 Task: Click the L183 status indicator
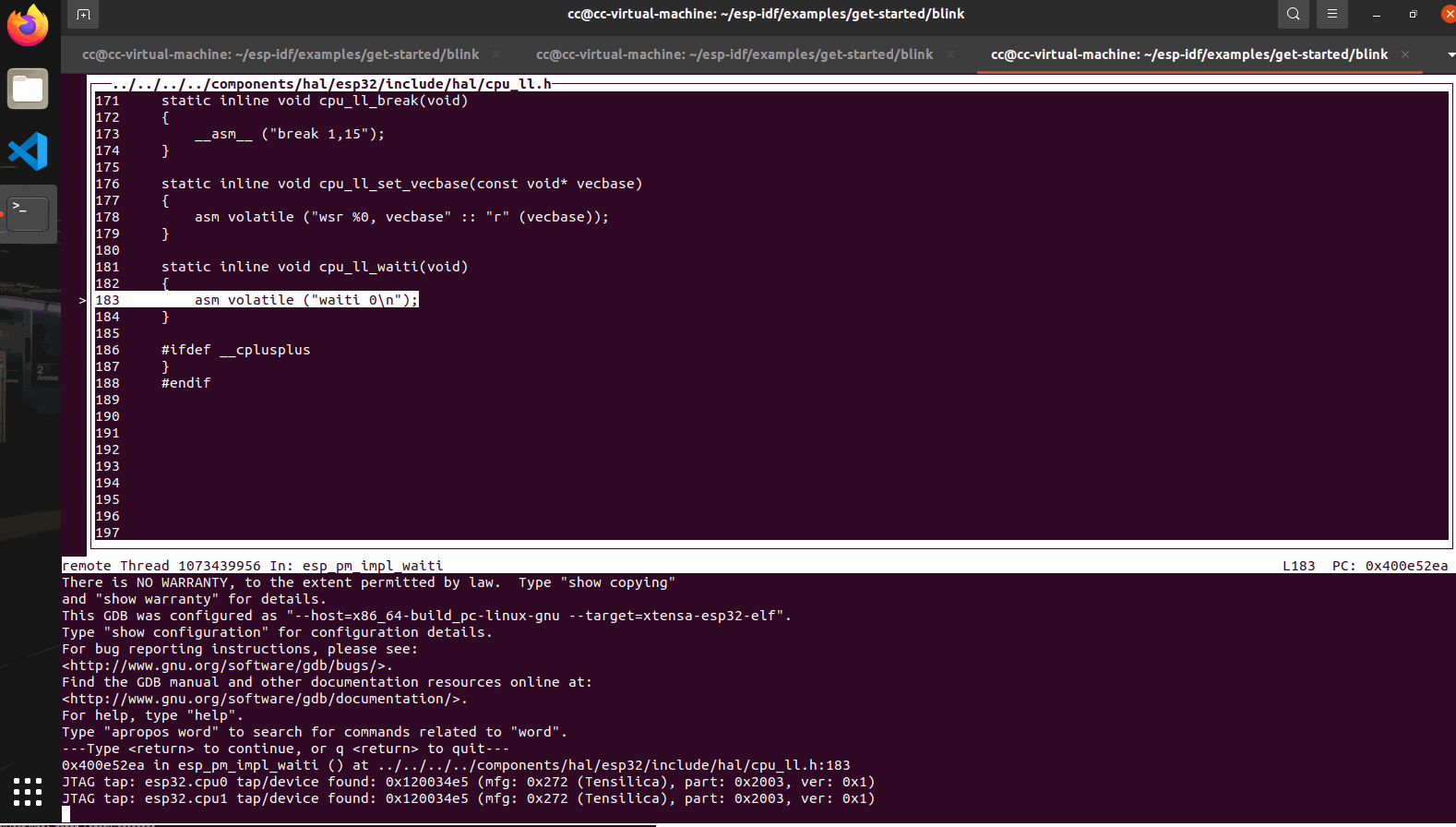click(x=1298, y=566)
